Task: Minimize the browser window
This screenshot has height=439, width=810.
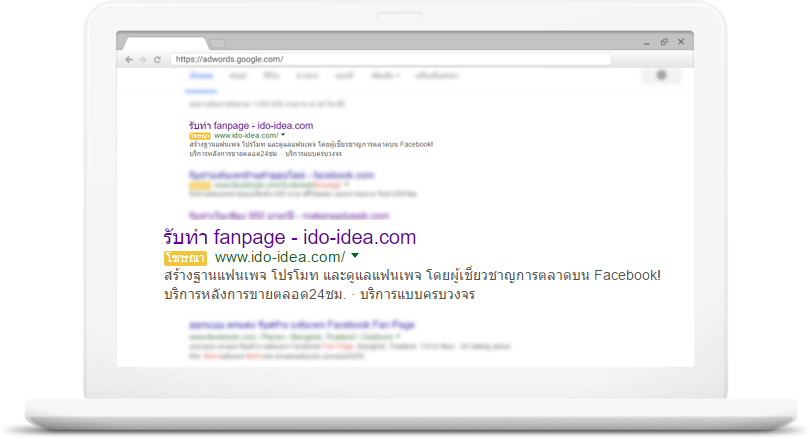Action: (646, 42)
